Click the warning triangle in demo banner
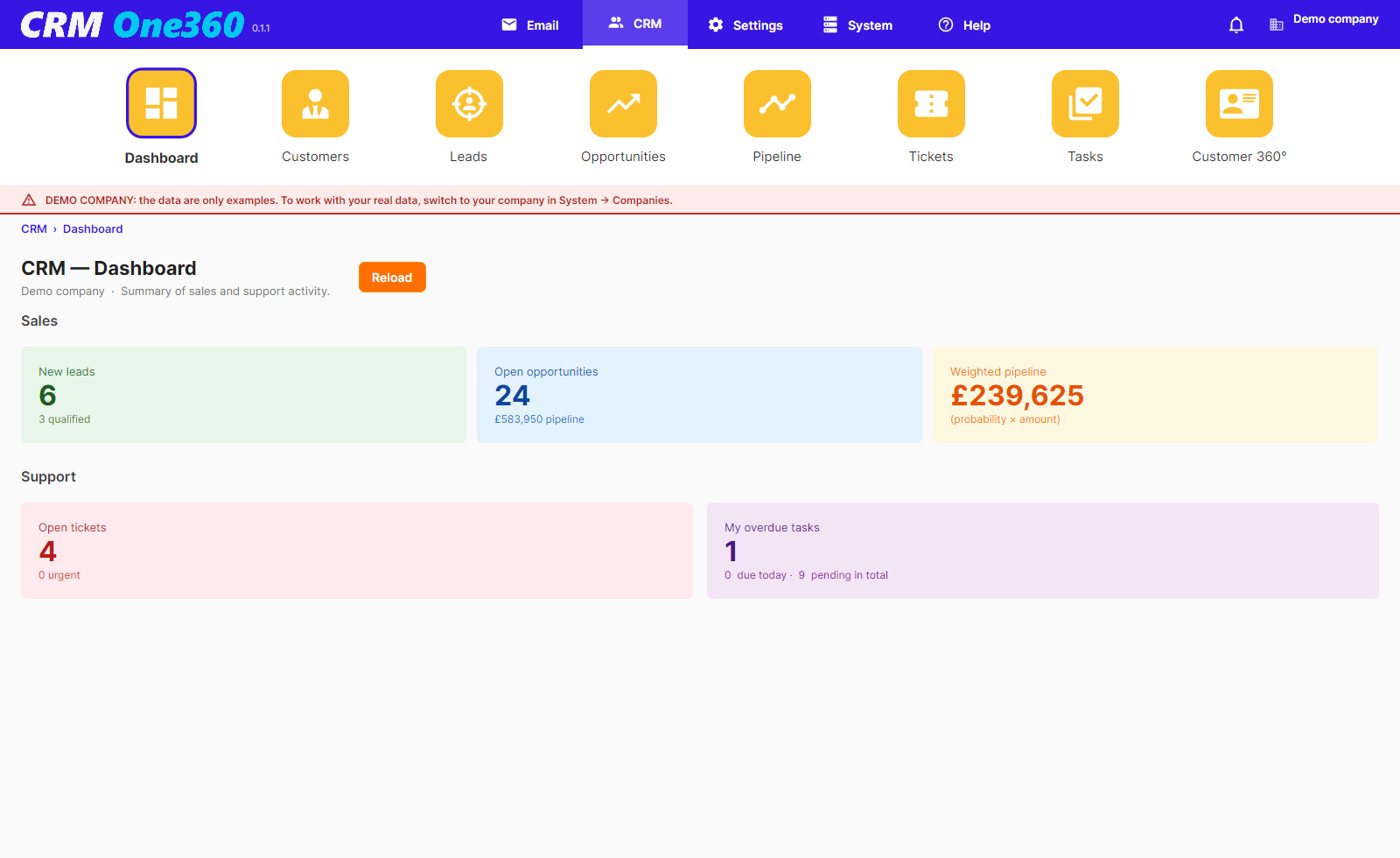Viewport: 1400px width, 858px height. [29, 200]
